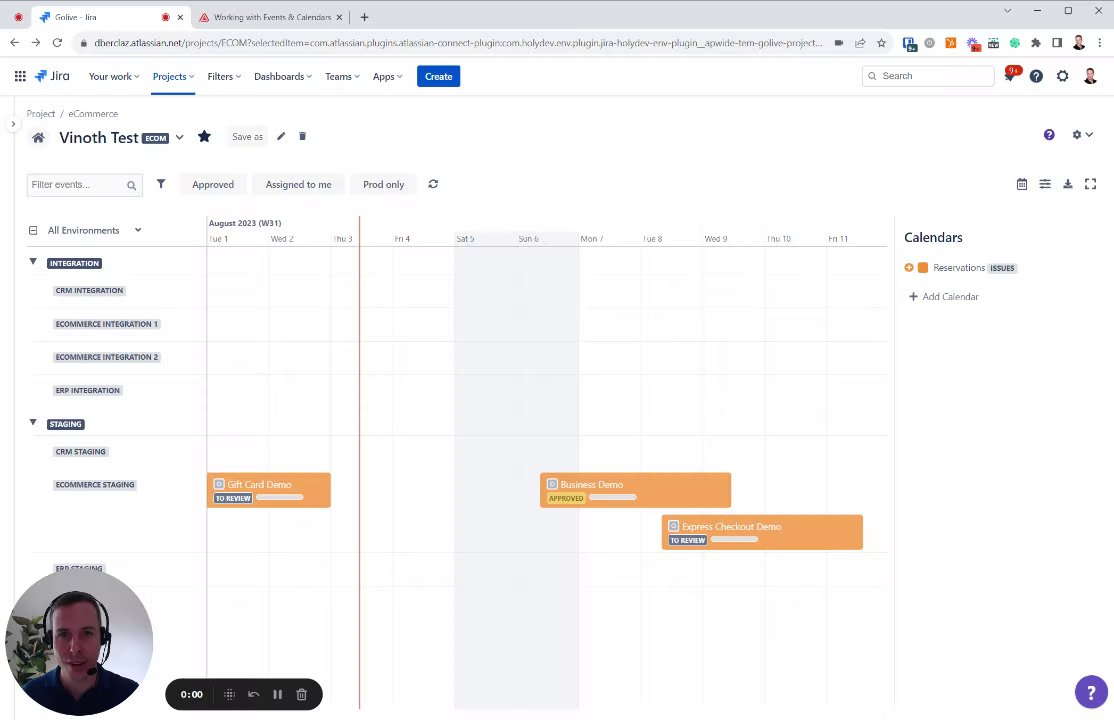Collapse the STAGING category
The height and width of the screenshot is (720, 1114).
tap(33, 422)
